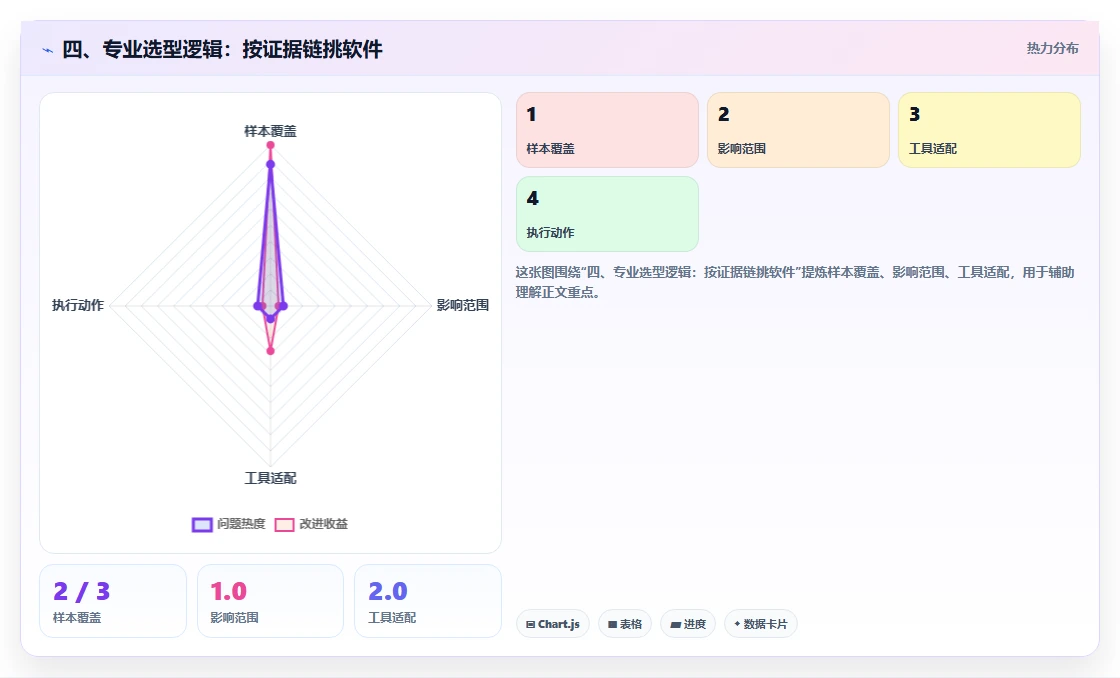Click the 热力分布 label in header
The image size is (1120, 678).
click(1052, 48)
